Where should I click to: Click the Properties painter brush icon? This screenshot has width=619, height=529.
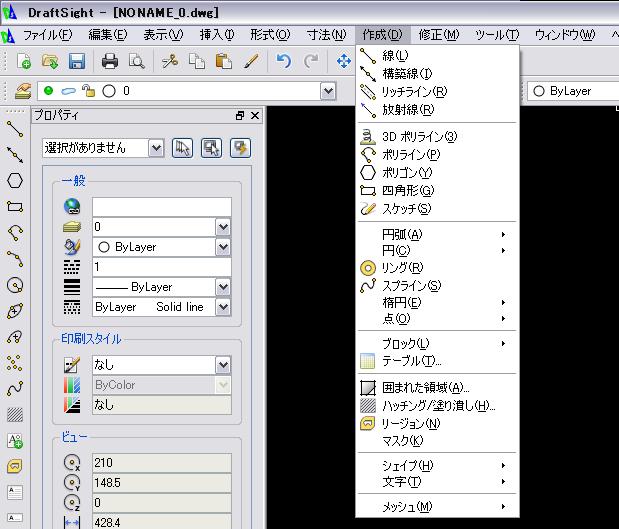(x=251, y=61)
